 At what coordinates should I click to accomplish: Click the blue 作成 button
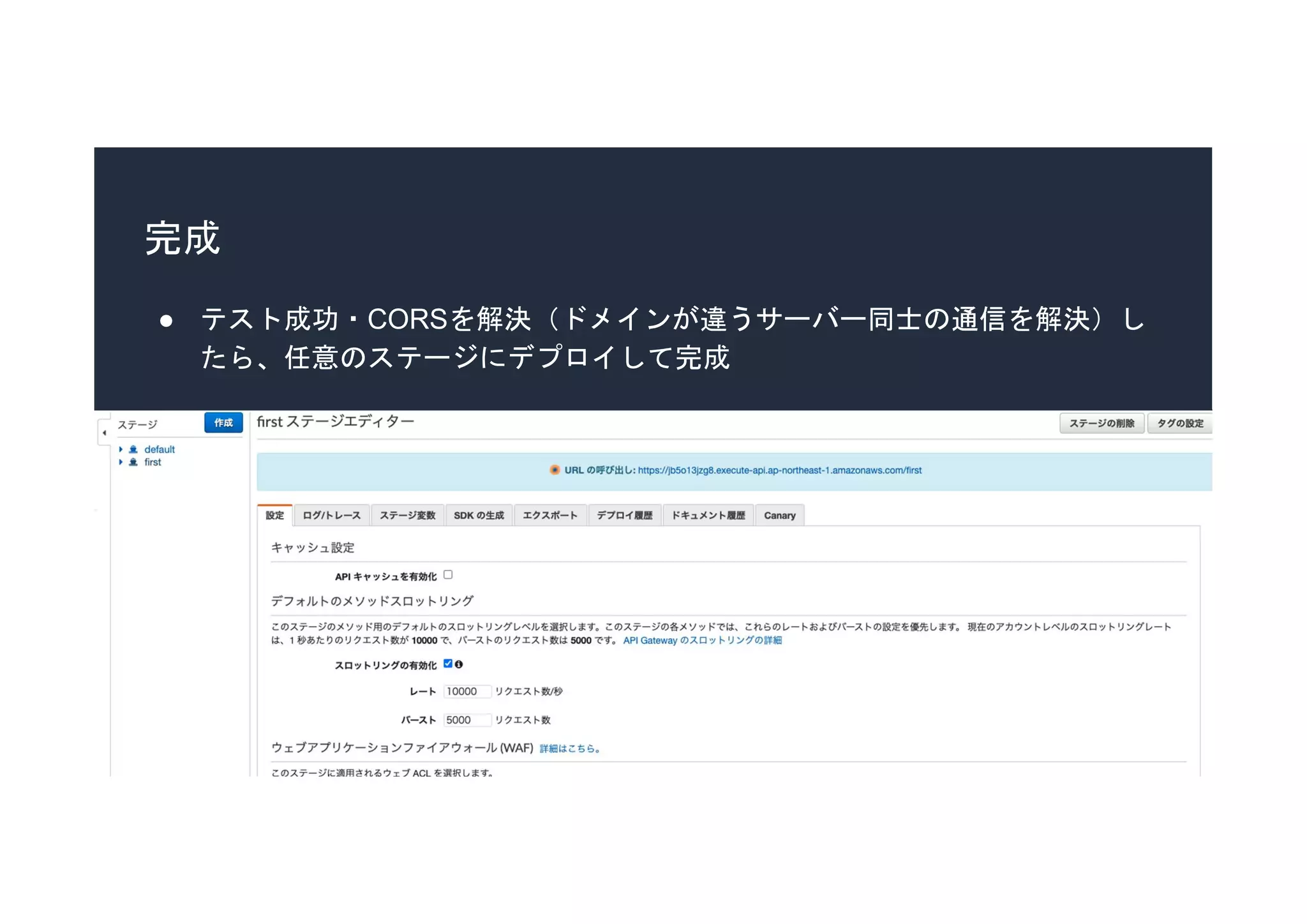point(223,422)
